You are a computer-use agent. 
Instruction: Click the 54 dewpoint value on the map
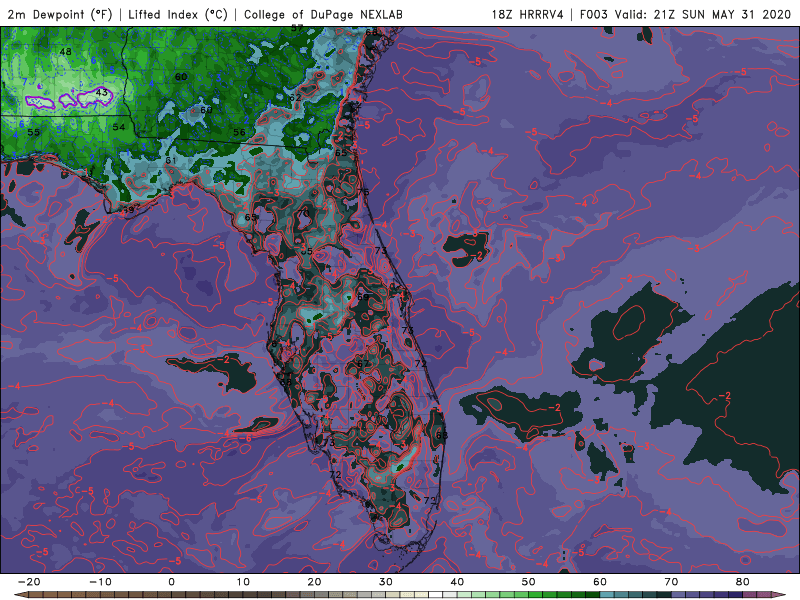pyautogui.click(x=118, y=127)
